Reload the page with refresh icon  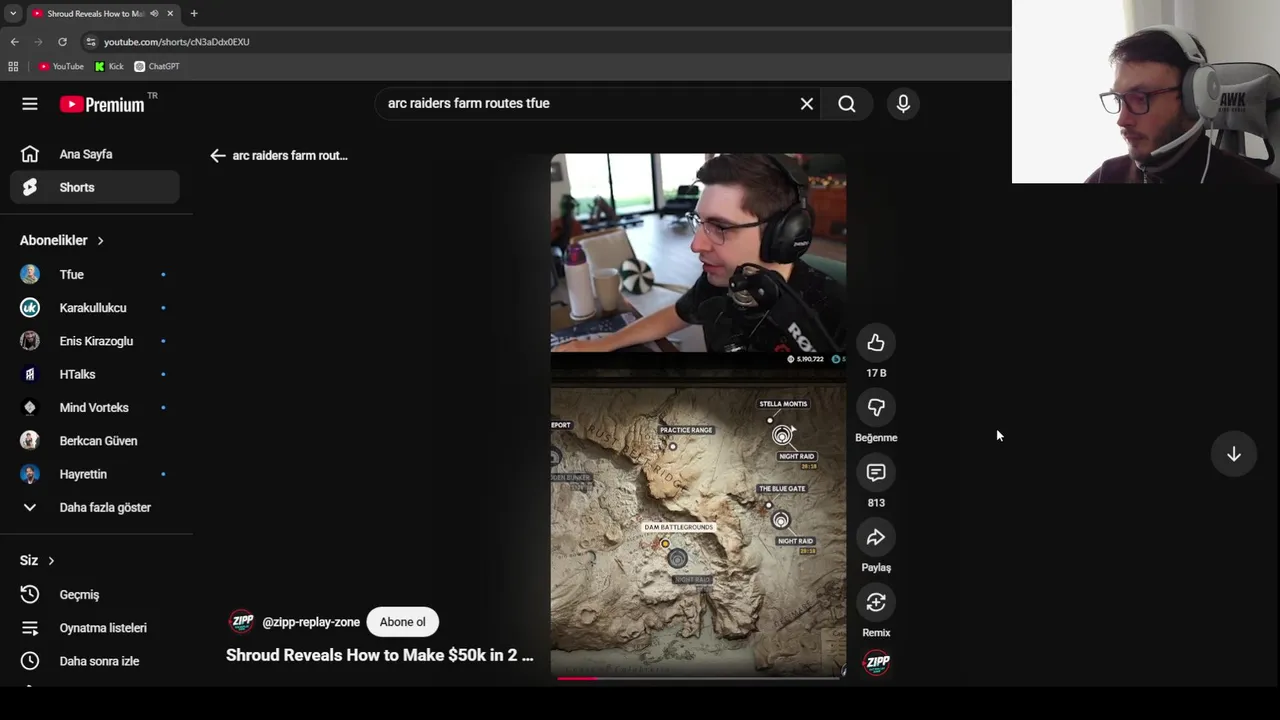tap(62, 42)
